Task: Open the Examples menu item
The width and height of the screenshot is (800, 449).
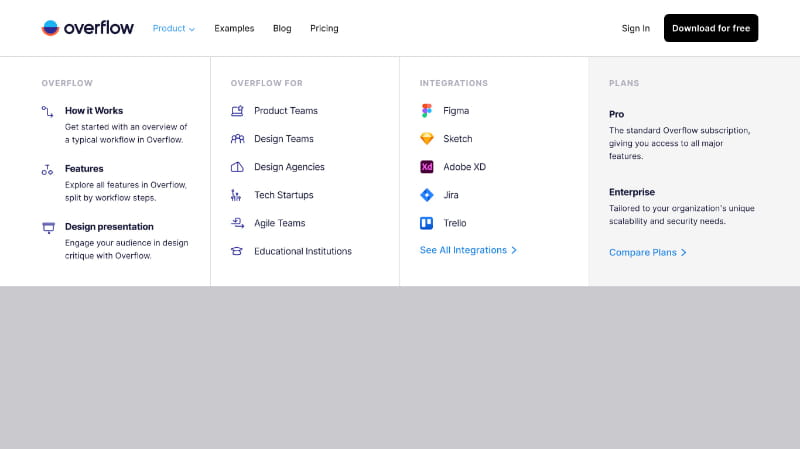Action: tap(234, 28)
